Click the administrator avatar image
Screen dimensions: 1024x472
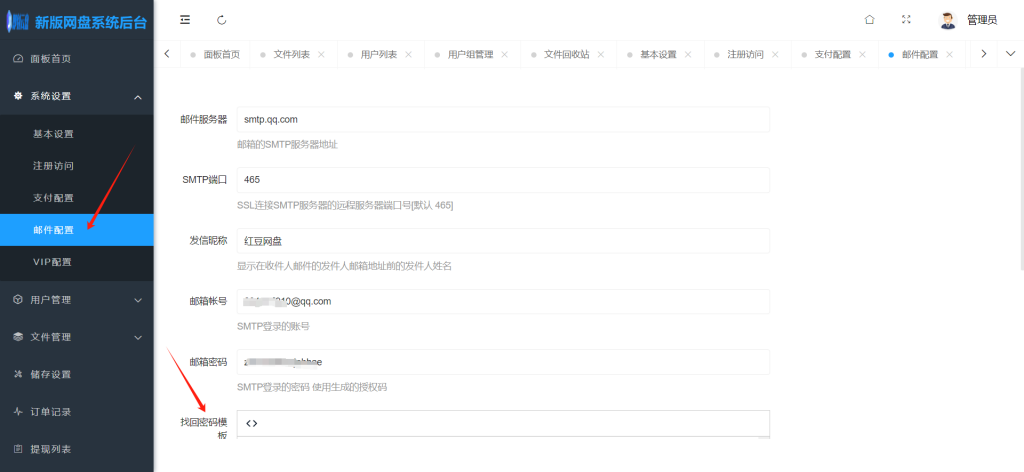coord(948,20)
